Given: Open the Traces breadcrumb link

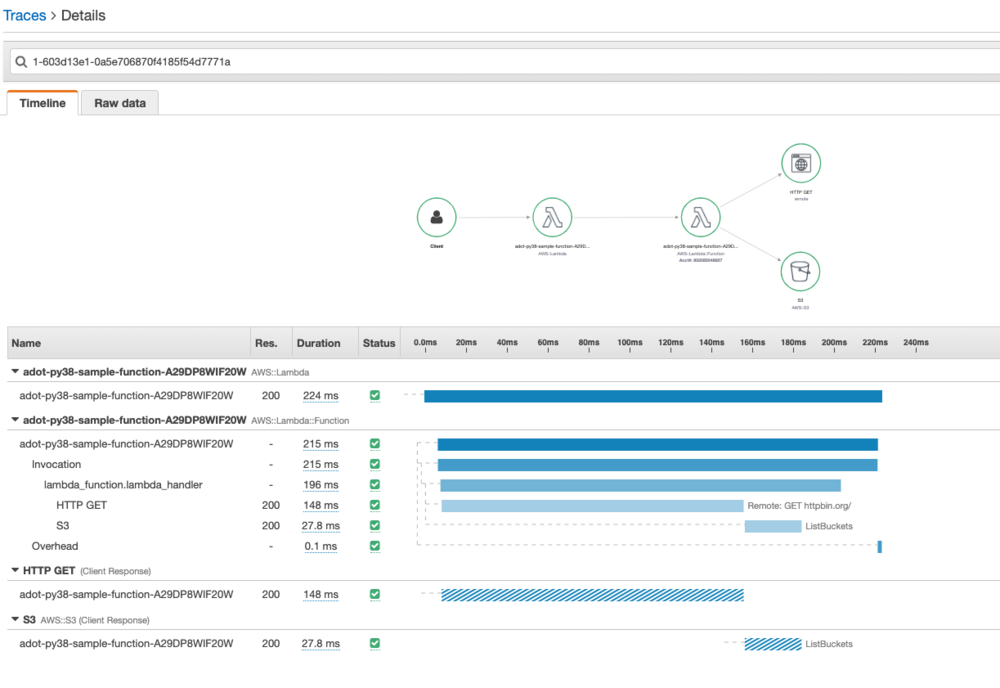Looking at the screenshot, I should coord(24,15).
